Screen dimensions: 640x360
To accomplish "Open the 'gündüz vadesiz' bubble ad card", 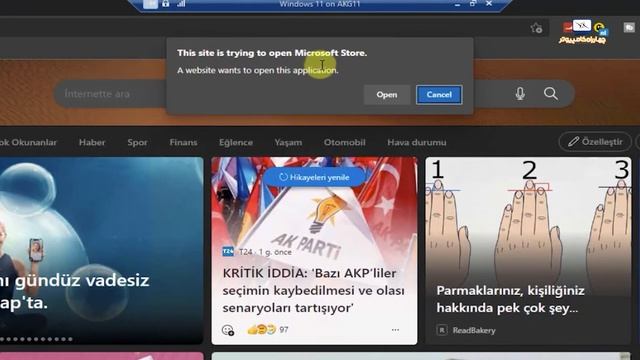I will point(102,250).
